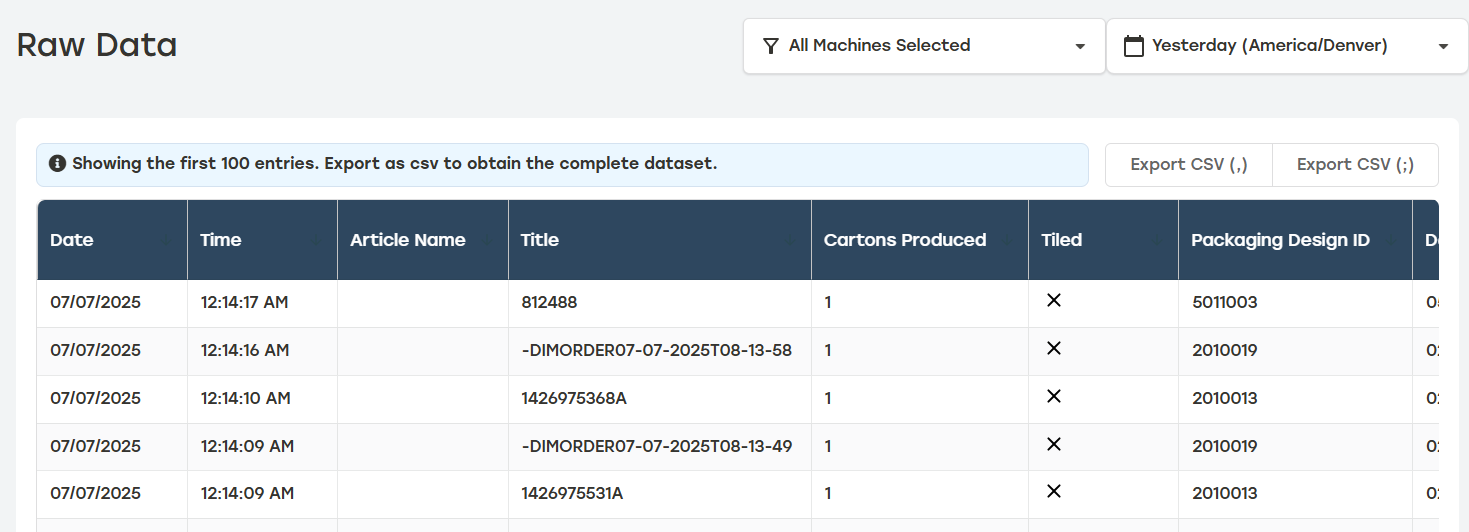Click the Tiled X mark for title 812488
The image size is (1469, 532).
(x=1053, y=301)
